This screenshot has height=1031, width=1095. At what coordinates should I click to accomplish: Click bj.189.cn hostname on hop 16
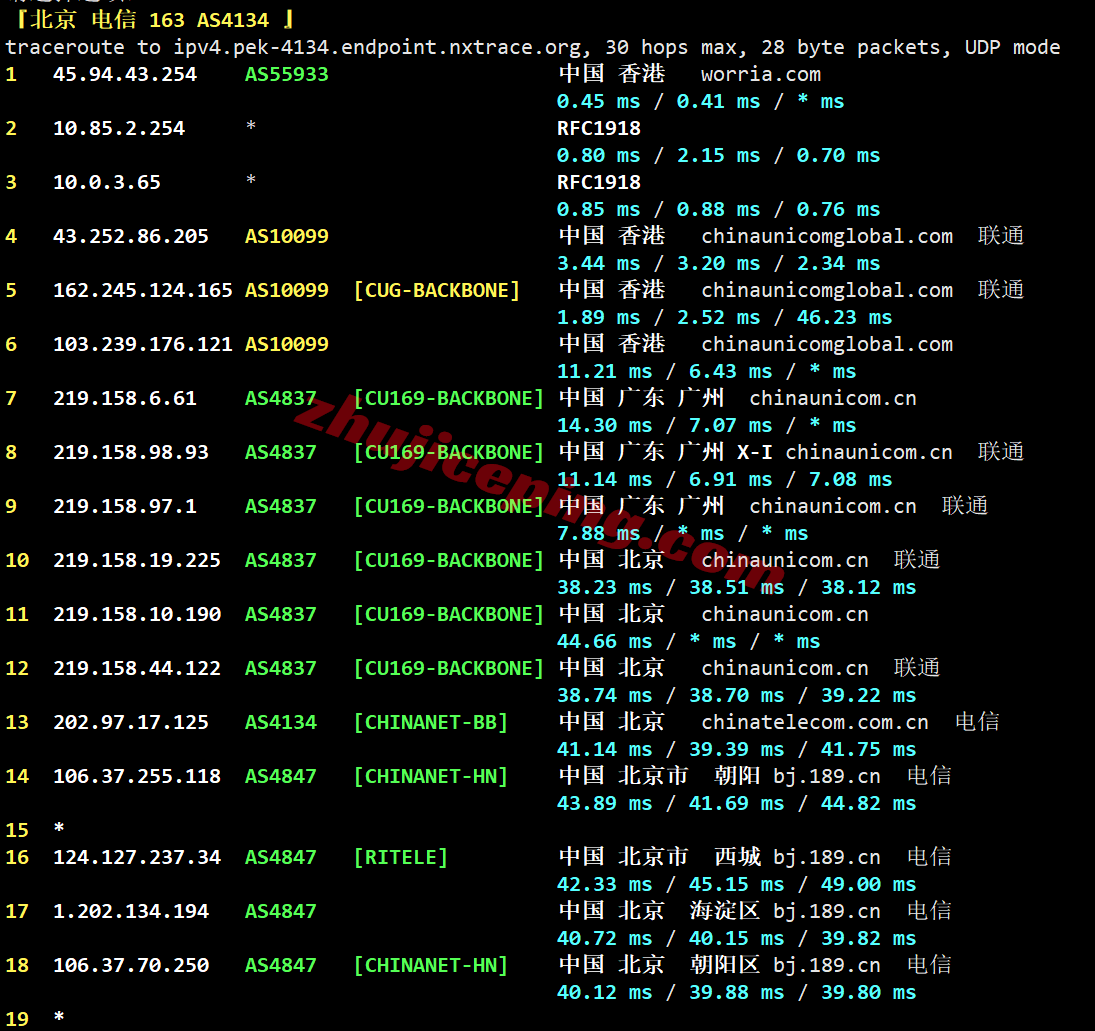(x=827, y=857)
